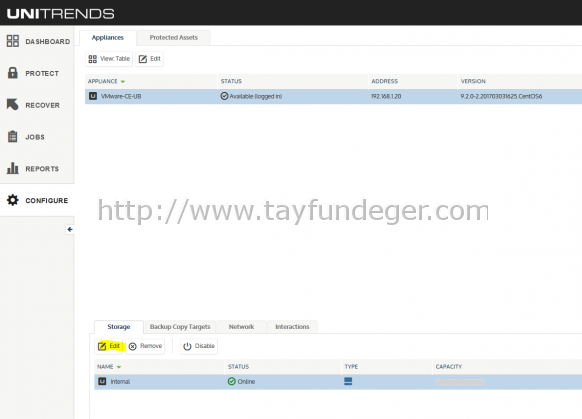Toggle the View: Table layout button
The image size is (582, 419).
[109, 59]
